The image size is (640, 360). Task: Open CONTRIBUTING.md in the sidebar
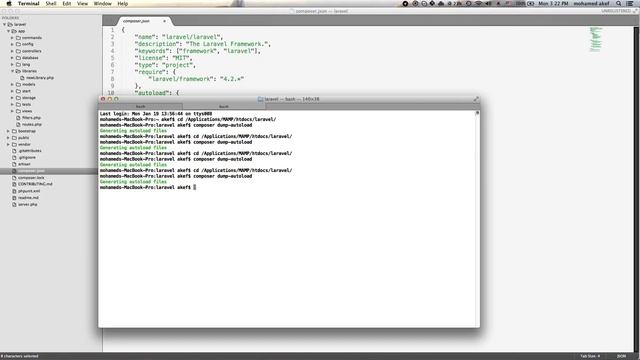click(35, 184)
